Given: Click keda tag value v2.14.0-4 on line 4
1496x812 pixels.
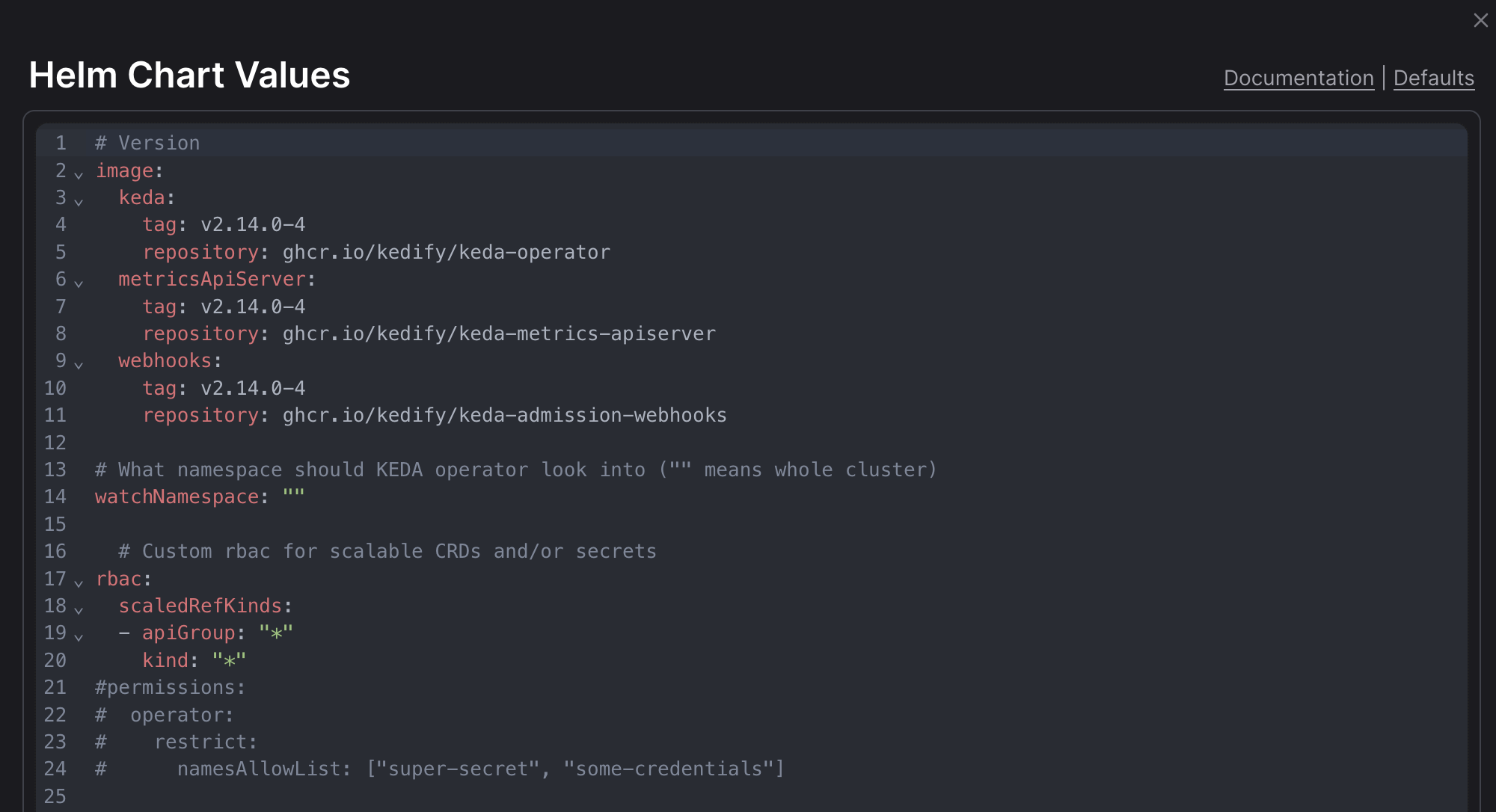Looking at the screenshot, I should pyautogui.click(x=253, y=224).
